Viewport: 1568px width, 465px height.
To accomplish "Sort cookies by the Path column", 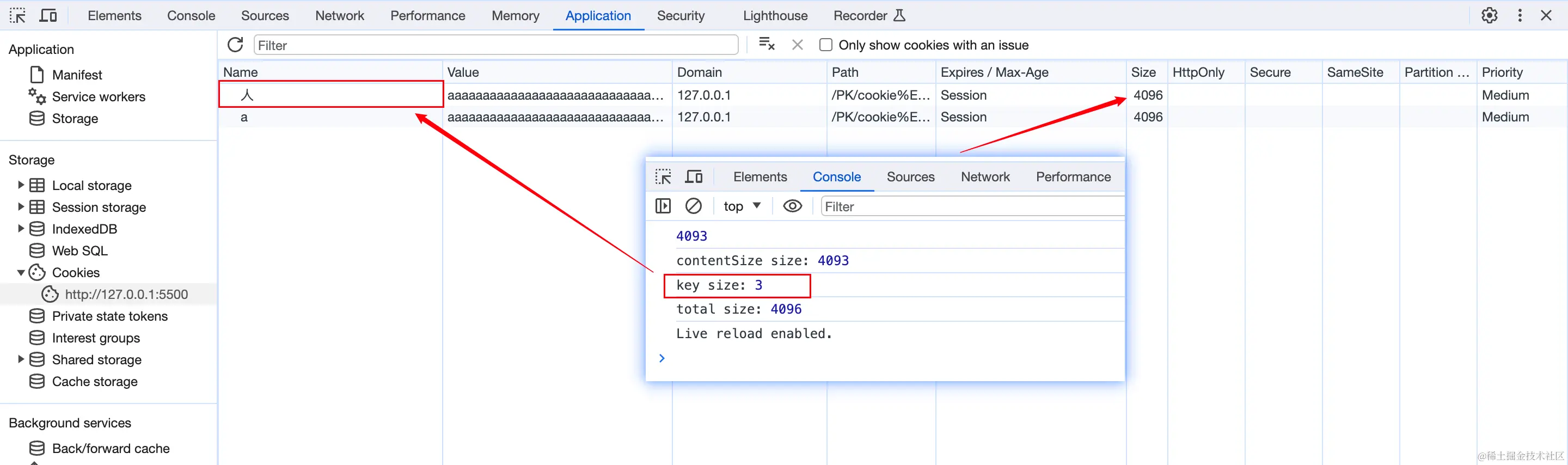I will (x=881, y=72).
